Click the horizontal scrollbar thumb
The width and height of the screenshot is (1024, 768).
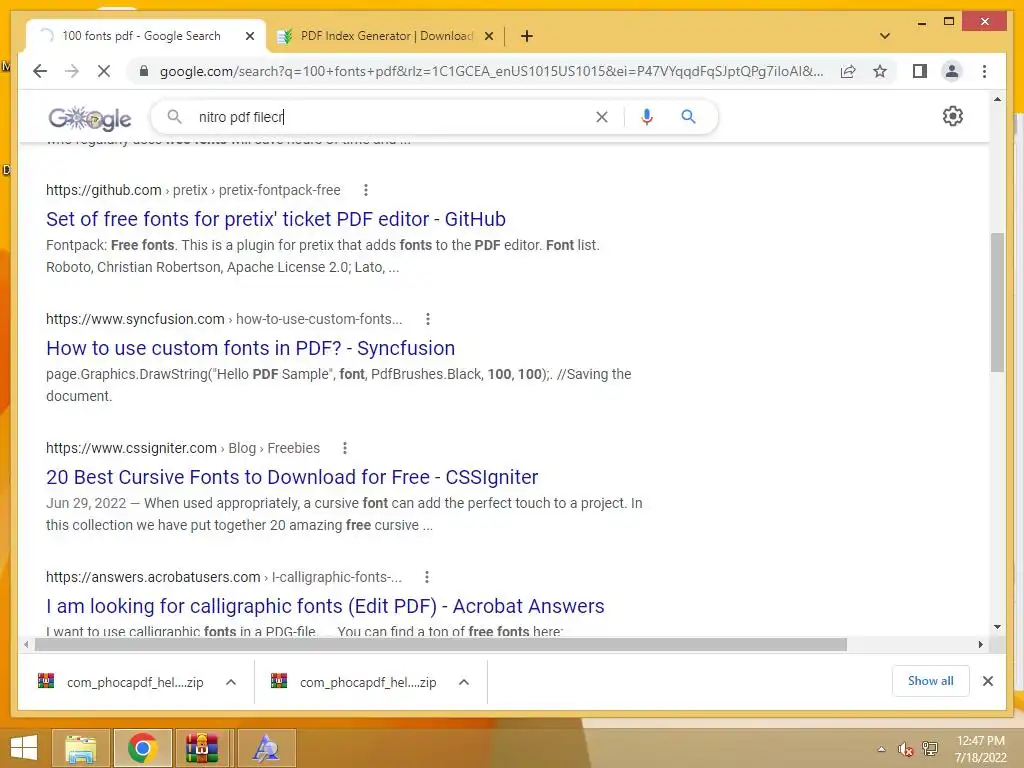pos(441,645)
